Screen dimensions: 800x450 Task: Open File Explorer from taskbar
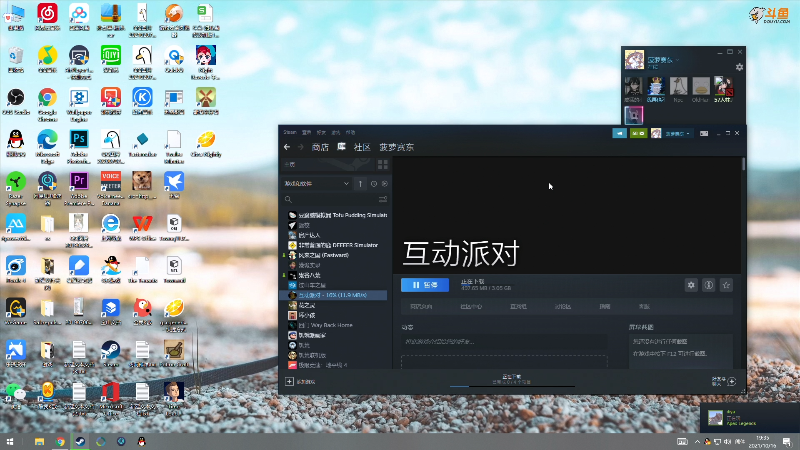point(39,441)
